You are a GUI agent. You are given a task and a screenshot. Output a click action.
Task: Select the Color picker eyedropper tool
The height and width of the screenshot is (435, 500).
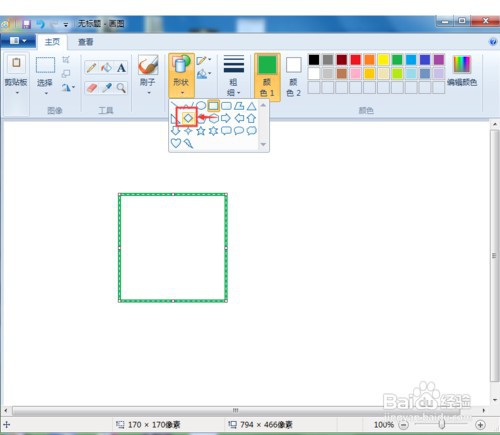pos(107,88)
